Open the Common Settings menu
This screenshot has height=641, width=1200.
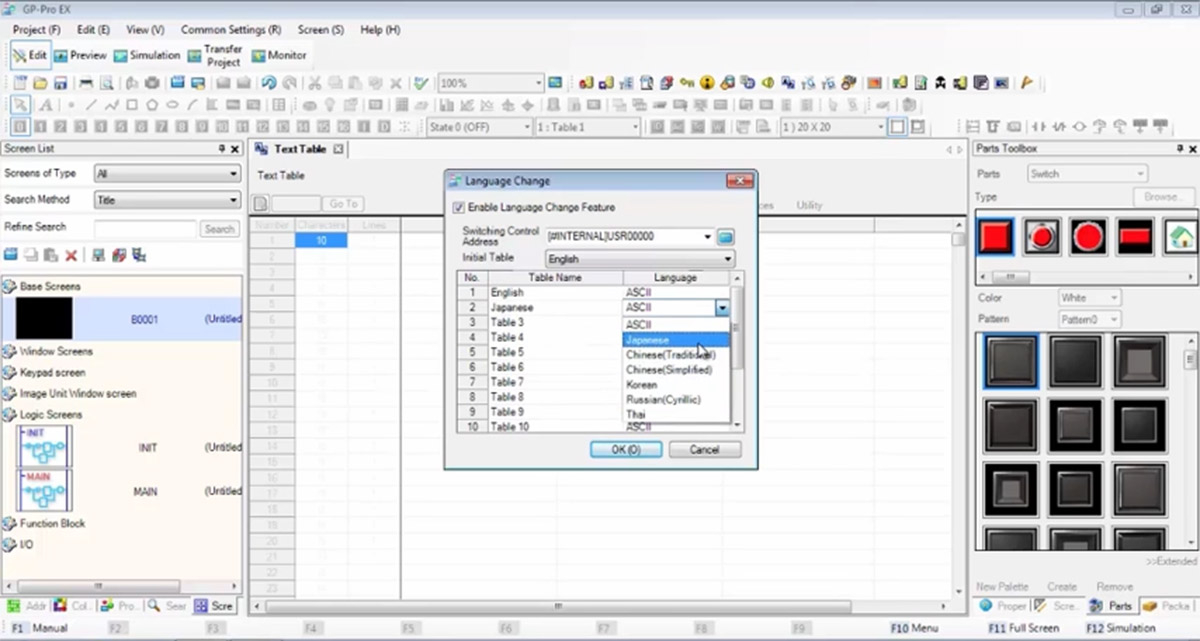230,30
